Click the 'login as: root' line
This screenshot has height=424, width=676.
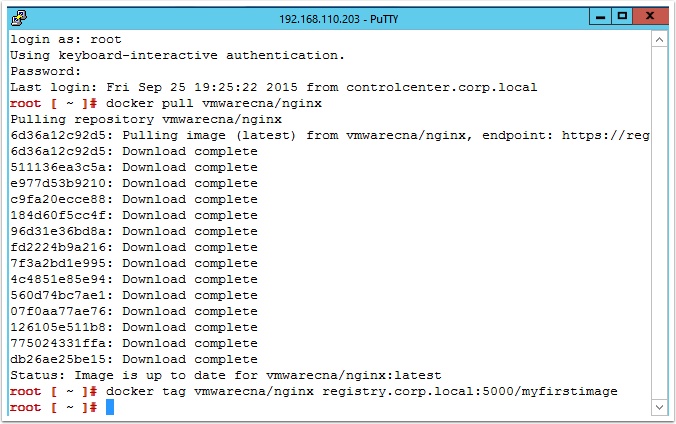point(66,40)
